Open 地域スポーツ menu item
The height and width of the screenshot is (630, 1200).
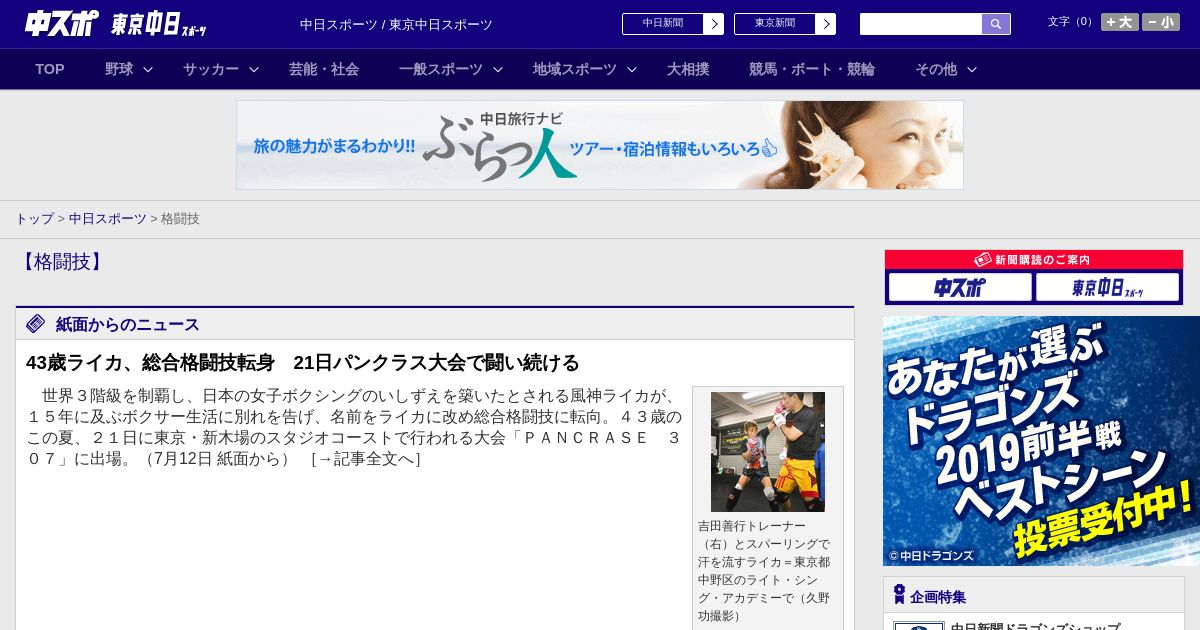click(x=575, y=69)
